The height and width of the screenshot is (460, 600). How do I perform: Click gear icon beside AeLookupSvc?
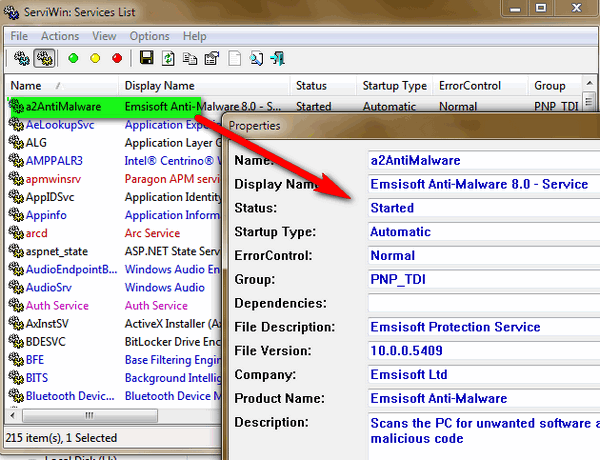coord(16,124)
